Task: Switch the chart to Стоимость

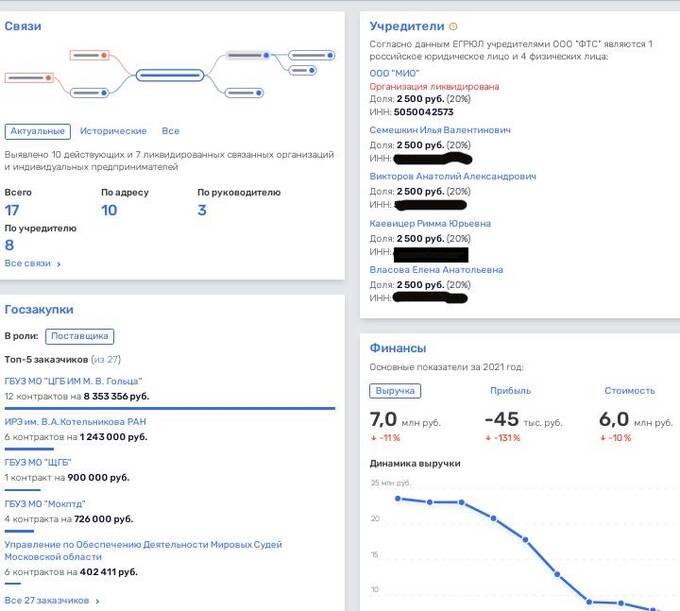Action: pyautogui.click(x=629, y=391)
